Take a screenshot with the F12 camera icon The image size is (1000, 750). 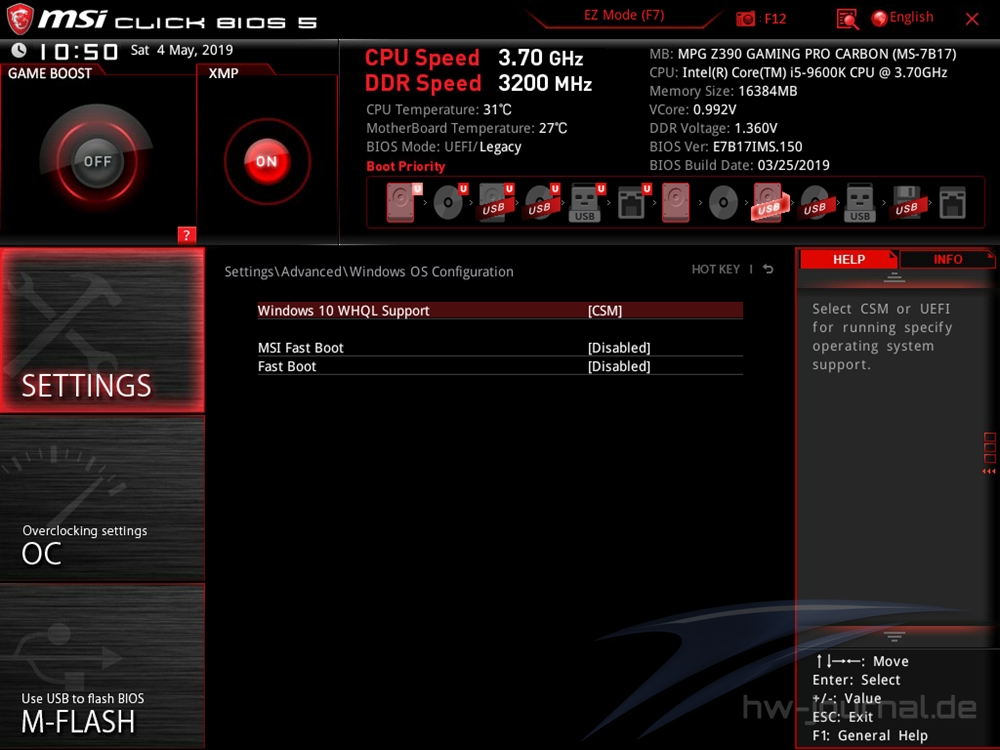(x=745, y=18)
